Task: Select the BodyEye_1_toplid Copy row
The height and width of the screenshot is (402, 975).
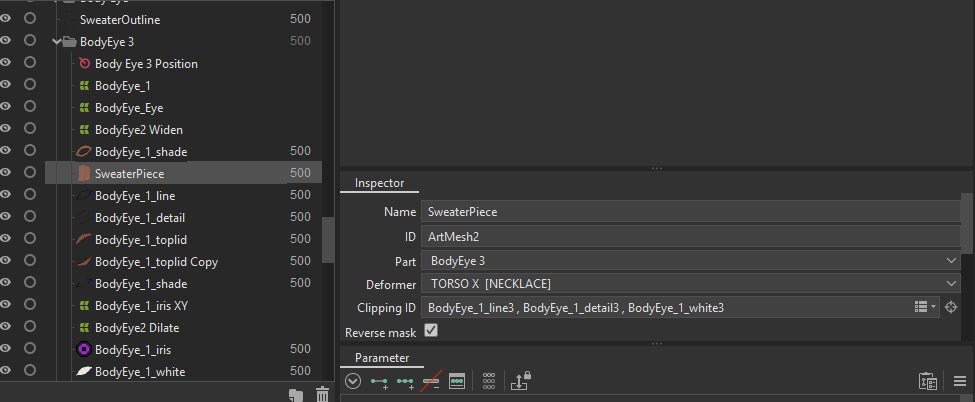Action: pos(184,261)
